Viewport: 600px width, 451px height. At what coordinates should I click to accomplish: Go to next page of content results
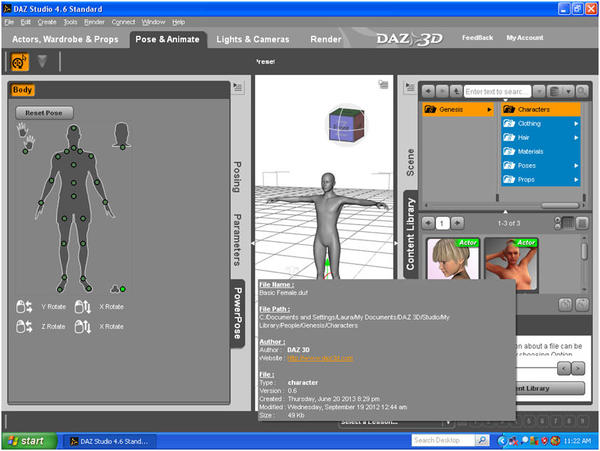coord(457,223)
